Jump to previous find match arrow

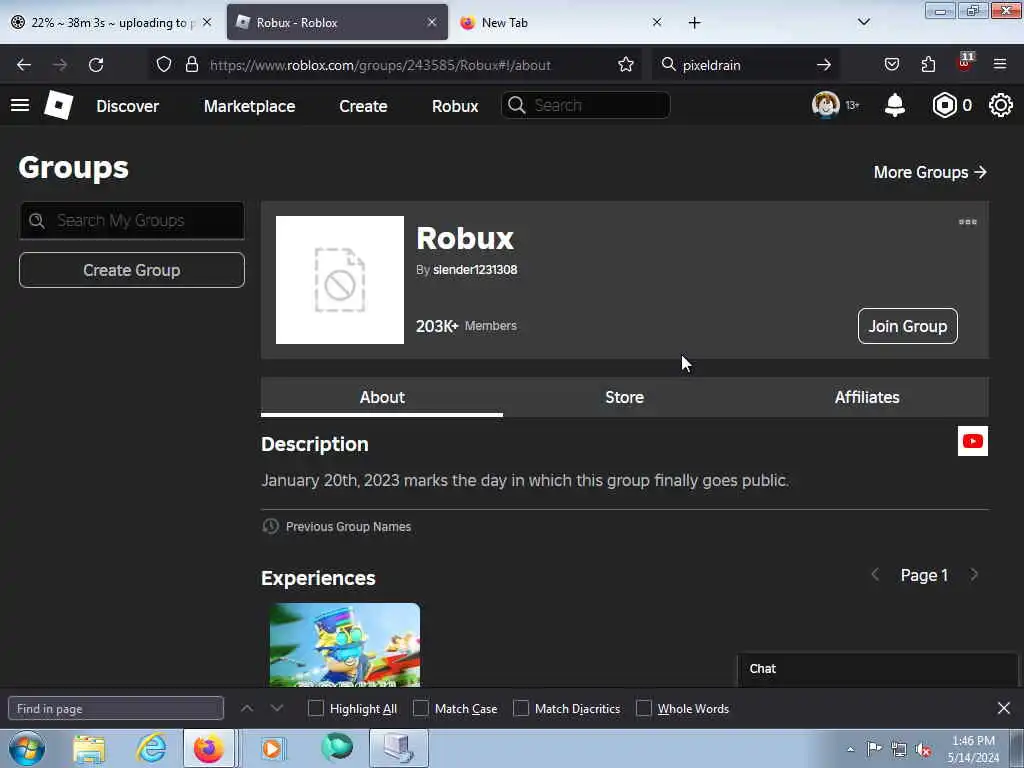247,708
